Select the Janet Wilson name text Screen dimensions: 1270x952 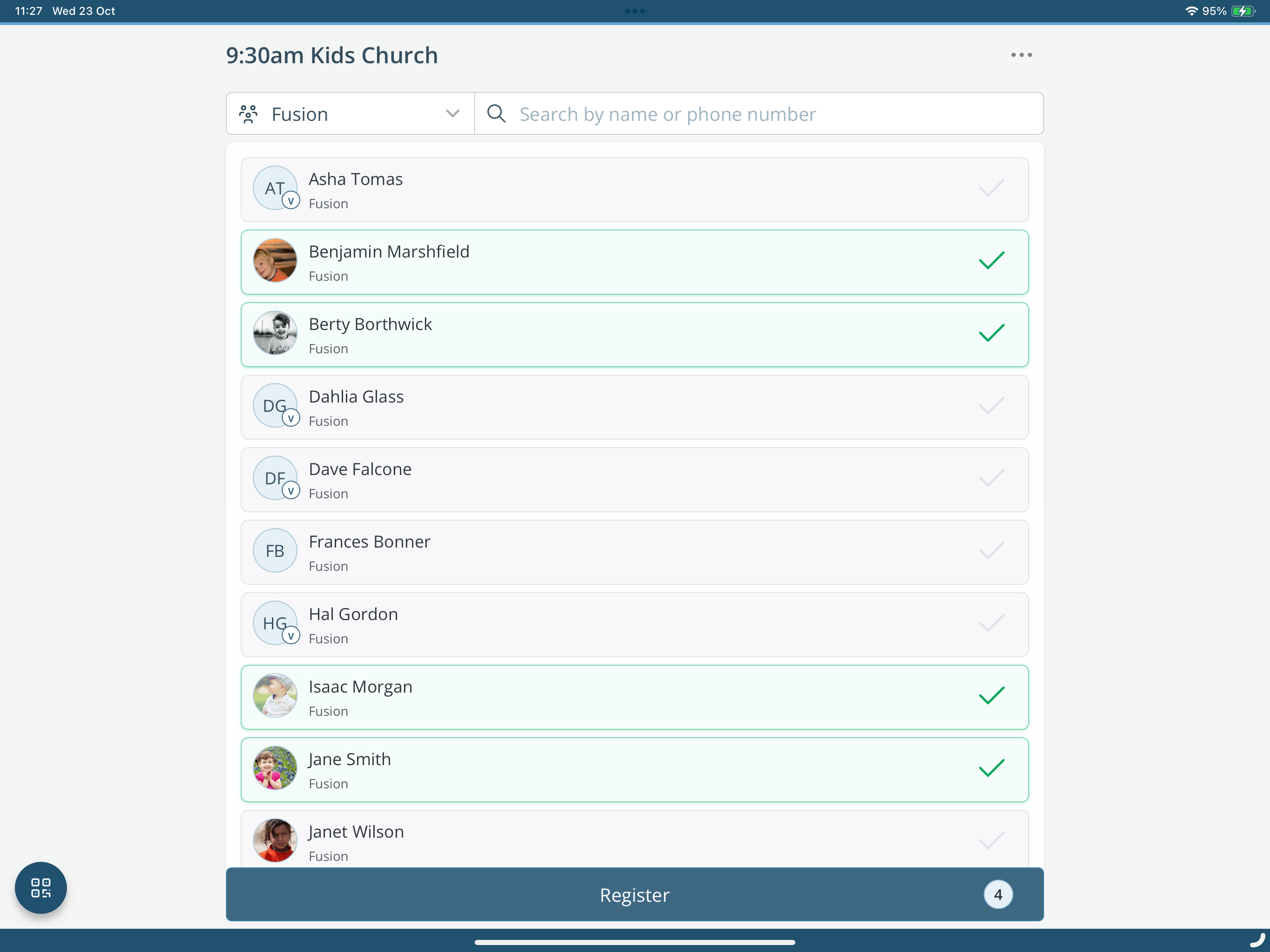pos(356,832)
